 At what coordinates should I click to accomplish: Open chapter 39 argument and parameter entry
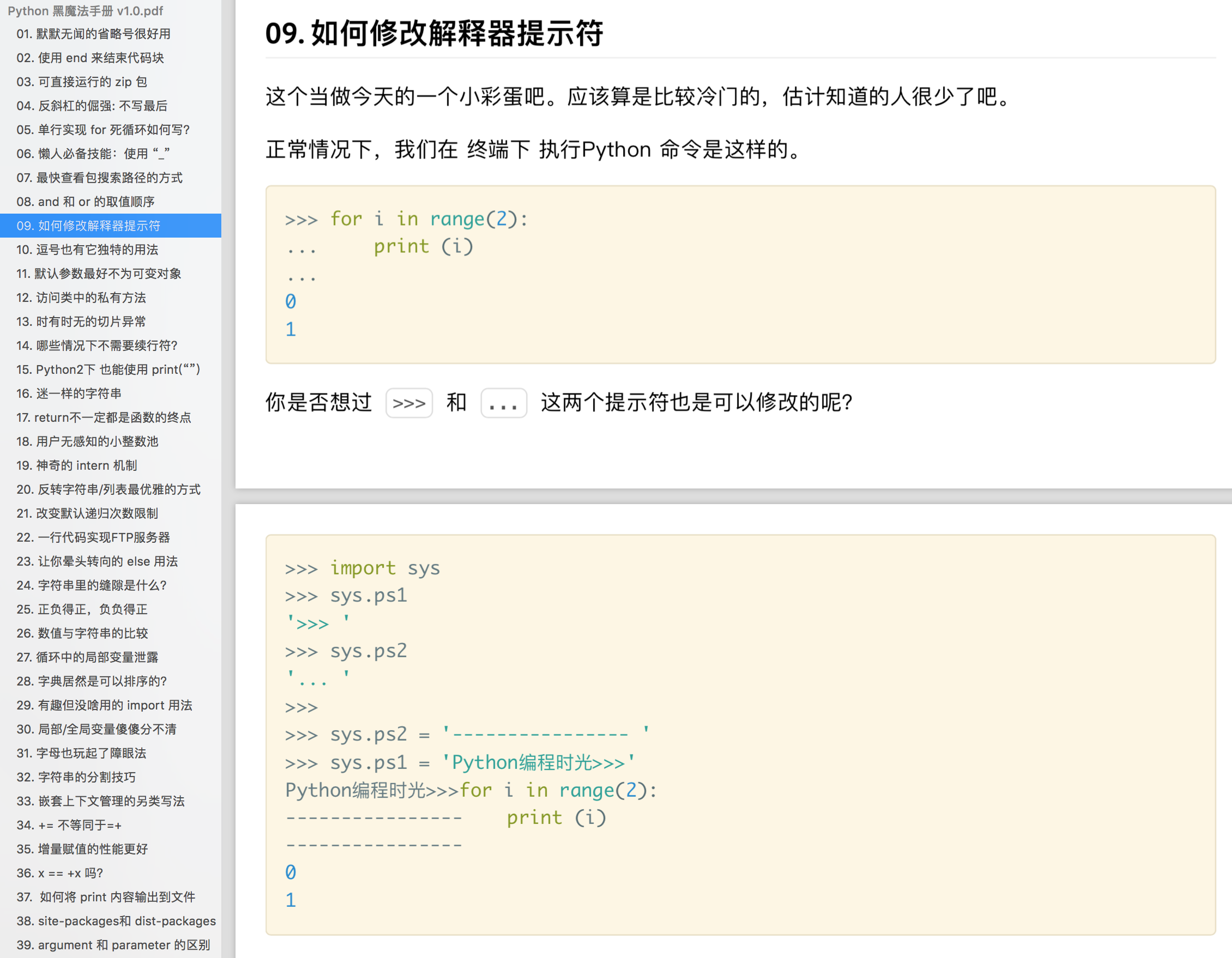tap(113, 945)
